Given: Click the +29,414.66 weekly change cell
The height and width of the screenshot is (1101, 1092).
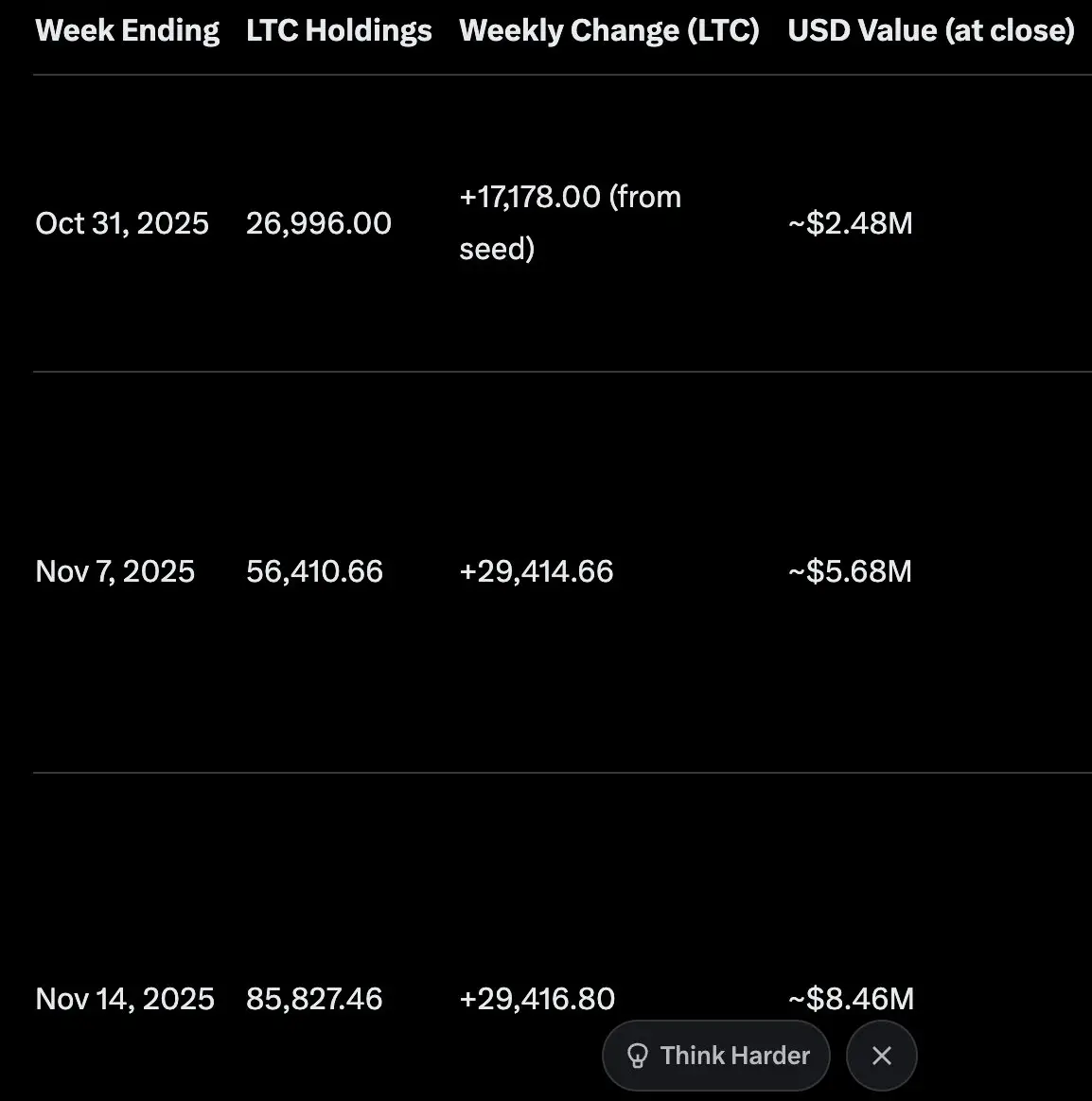Looking at the screenshot, I should [x=537, y=571].
